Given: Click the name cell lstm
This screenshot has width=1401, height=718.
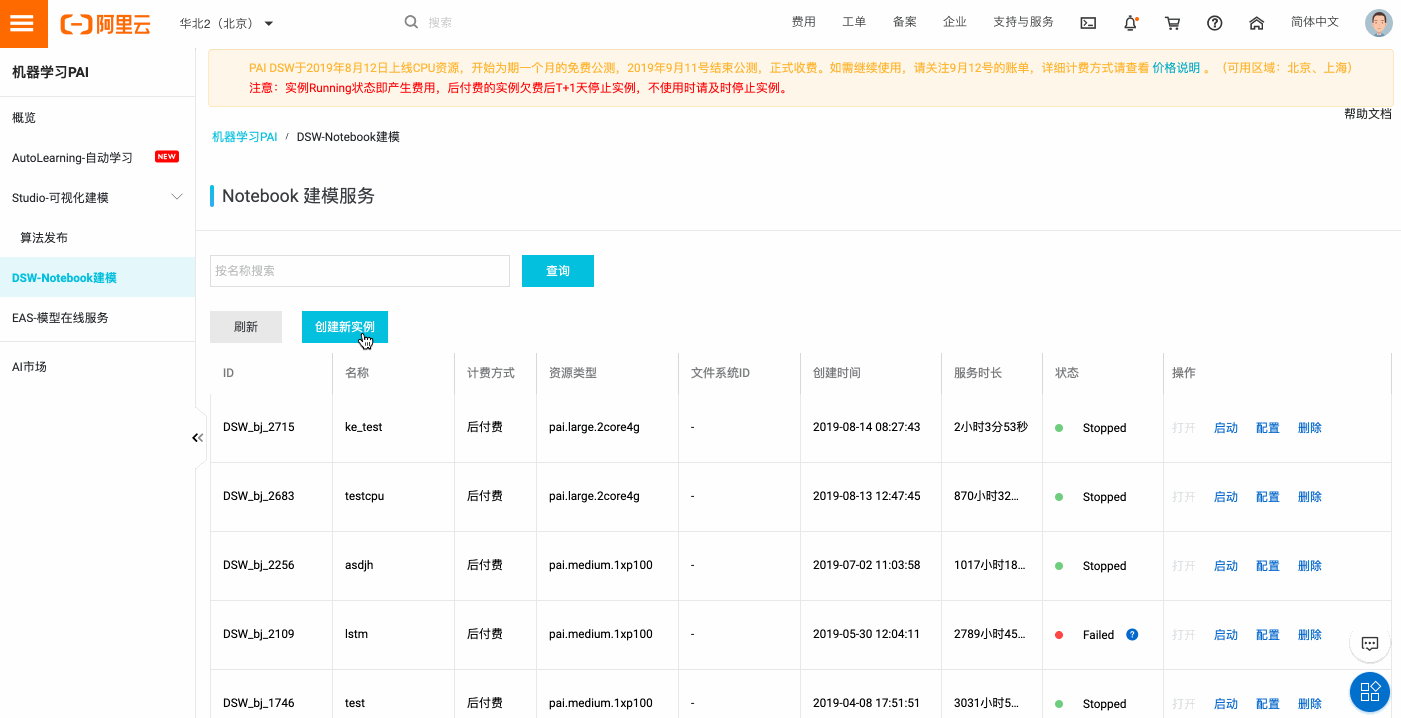Looking at the screenshot, I should click(x=356, y=634).
